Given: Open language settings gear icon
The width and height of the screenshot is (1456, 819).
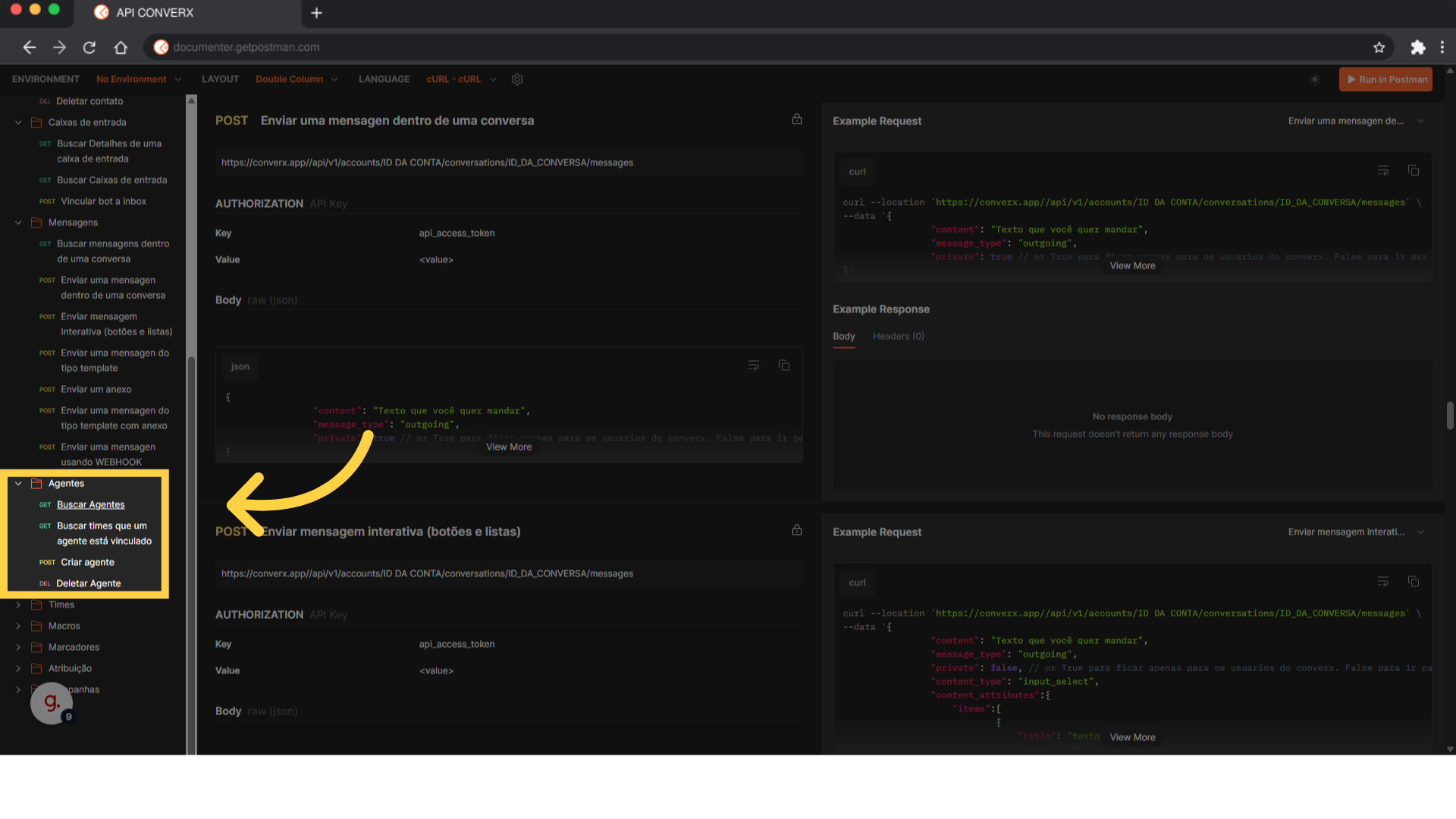Looking at the screenshot, I should coord(517,79).
